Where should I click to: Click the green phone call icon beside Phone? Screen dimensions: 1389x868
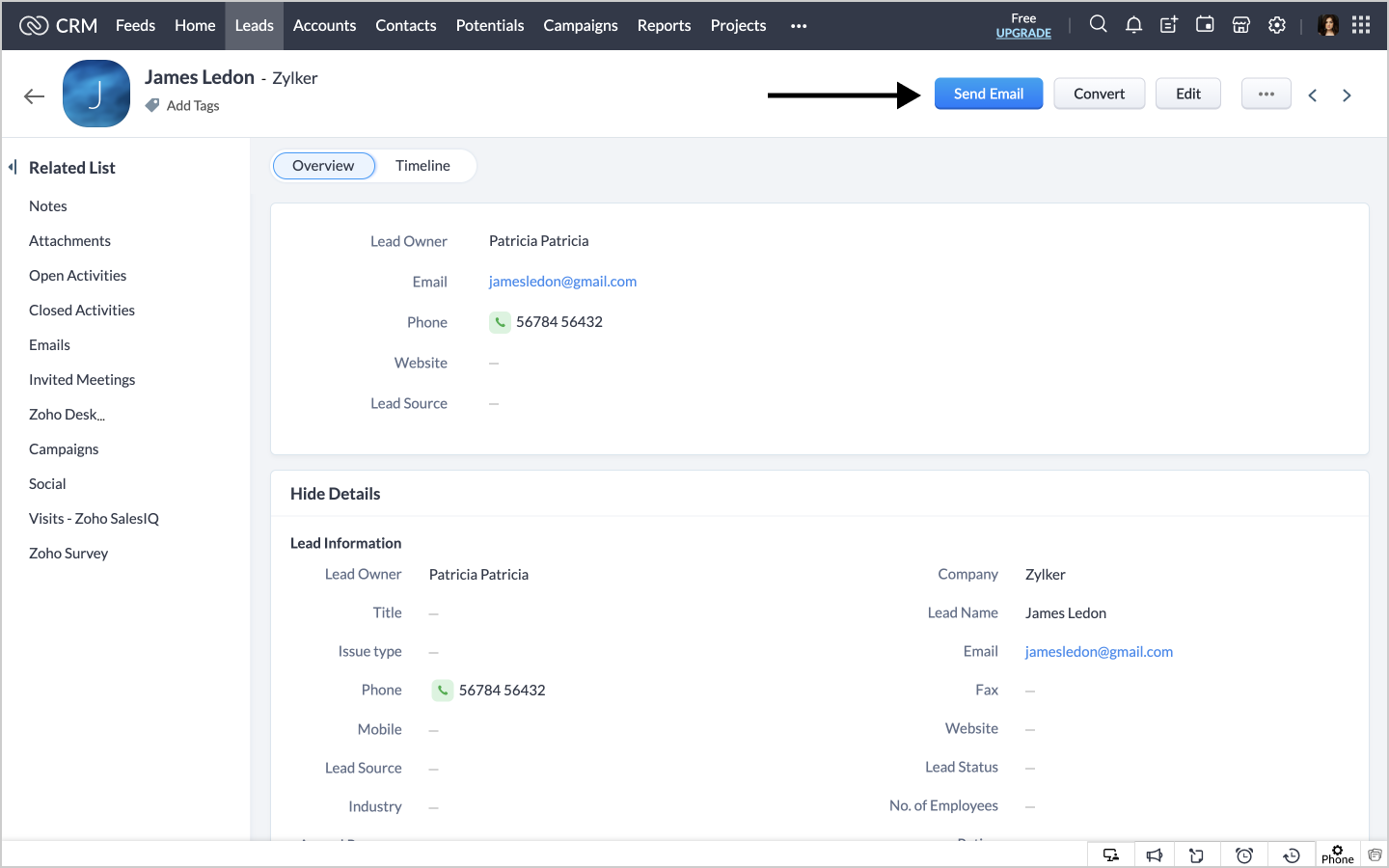[500, 322]
